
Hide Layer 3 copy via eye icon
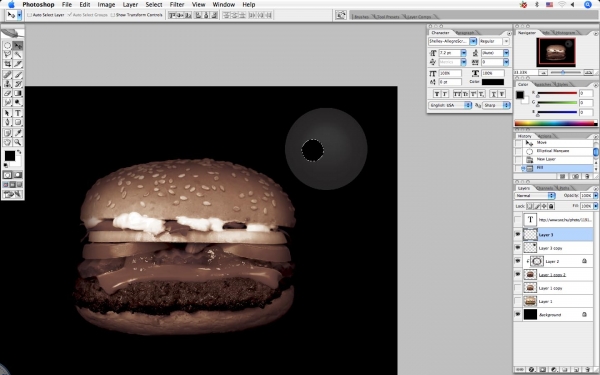coord(517,248)
